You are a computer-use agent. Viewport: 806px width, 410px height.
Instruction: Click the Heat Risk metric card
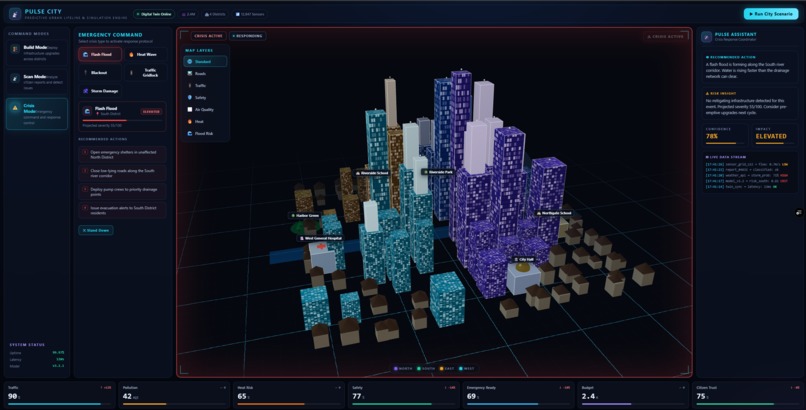(x=289, y=395)
